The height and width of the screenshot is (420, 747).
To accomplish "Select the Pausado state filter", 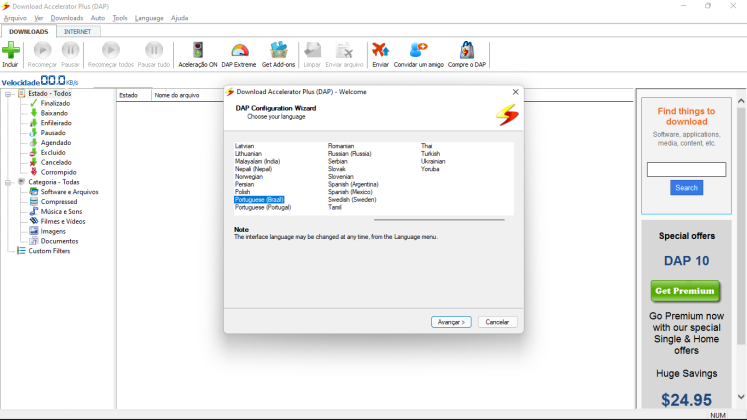I will point(53,133).
